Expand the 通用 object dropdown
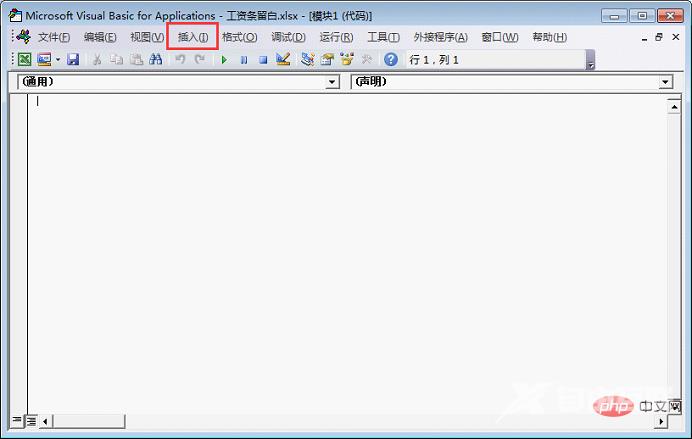This screenshot has height=439, width=692. click(x=333, y=83)
